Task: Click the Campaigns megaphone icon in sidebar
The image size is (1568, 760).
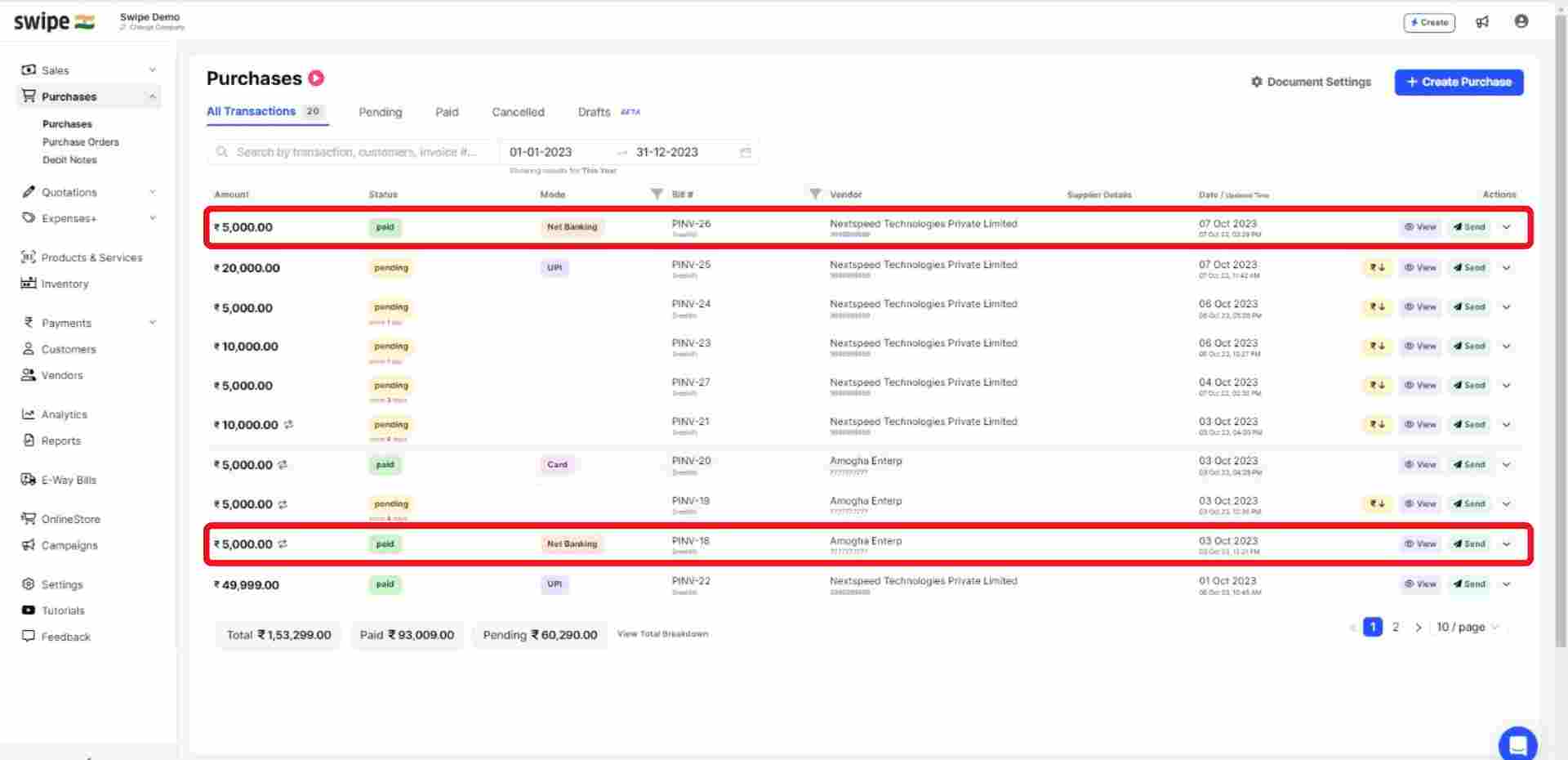Action: [x=29, y=545]
